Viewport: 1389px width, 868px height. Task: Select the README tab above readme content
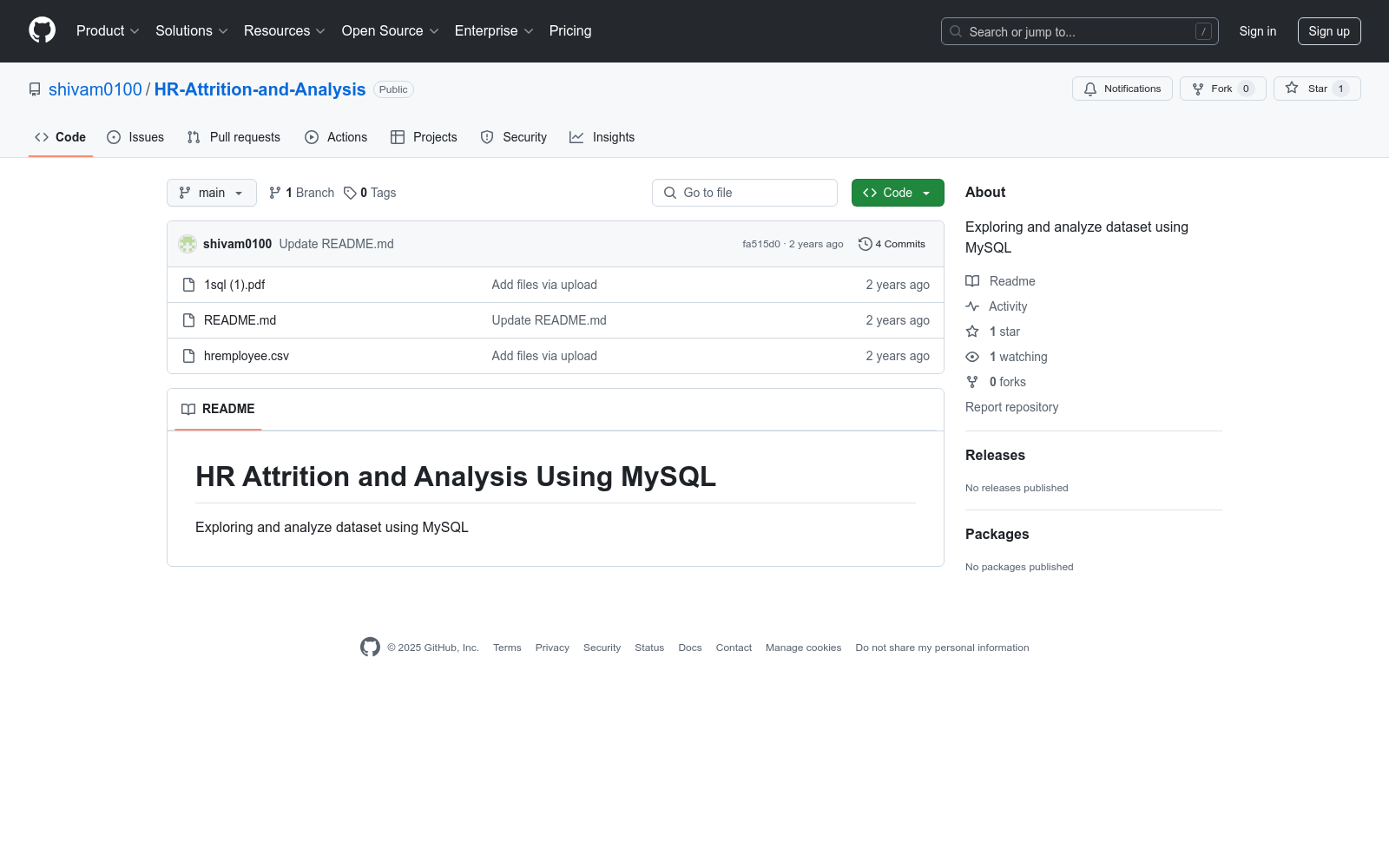218,409
